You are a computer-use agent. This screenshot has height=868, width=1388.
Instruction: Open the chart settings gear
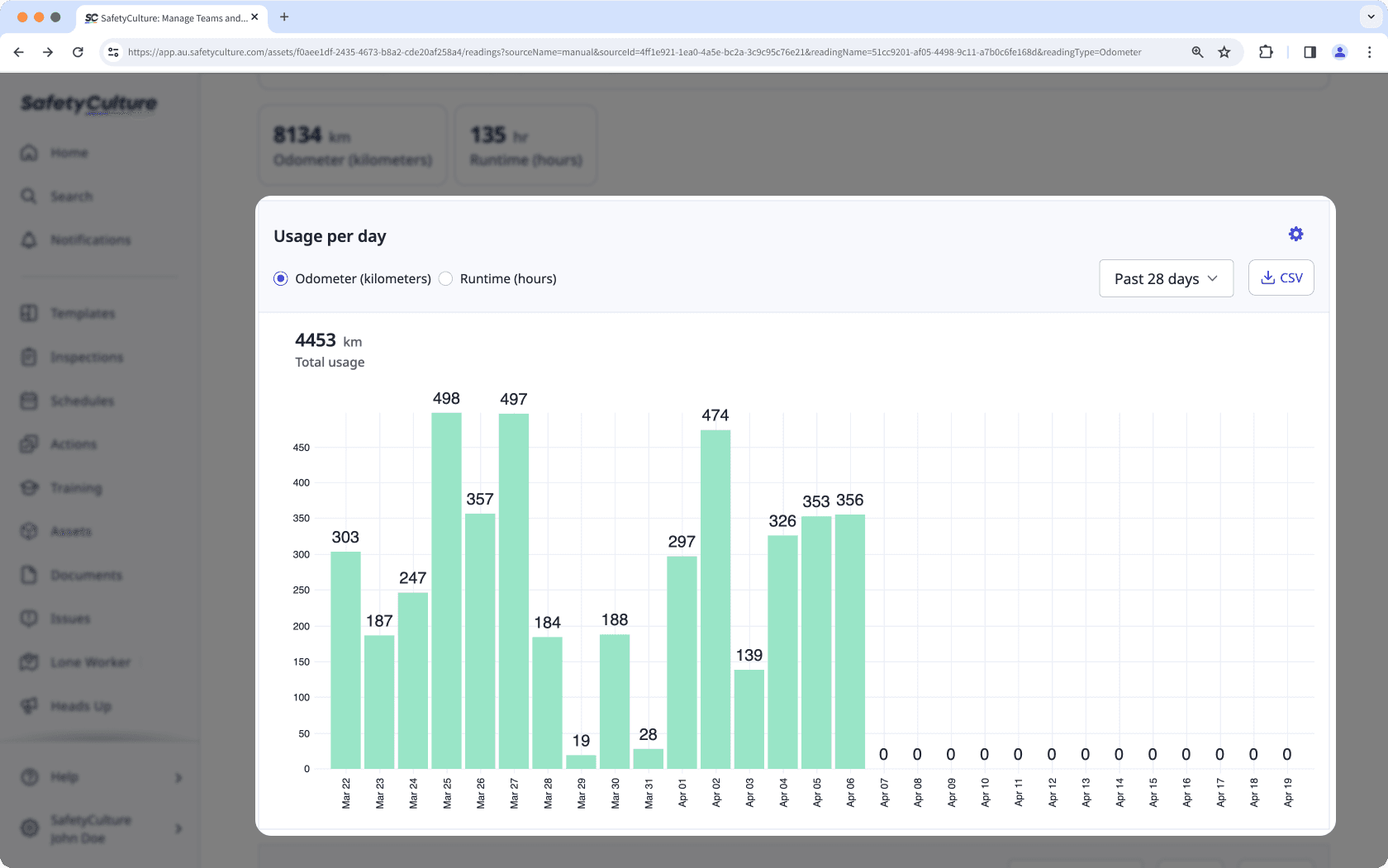click(1295, 234)
